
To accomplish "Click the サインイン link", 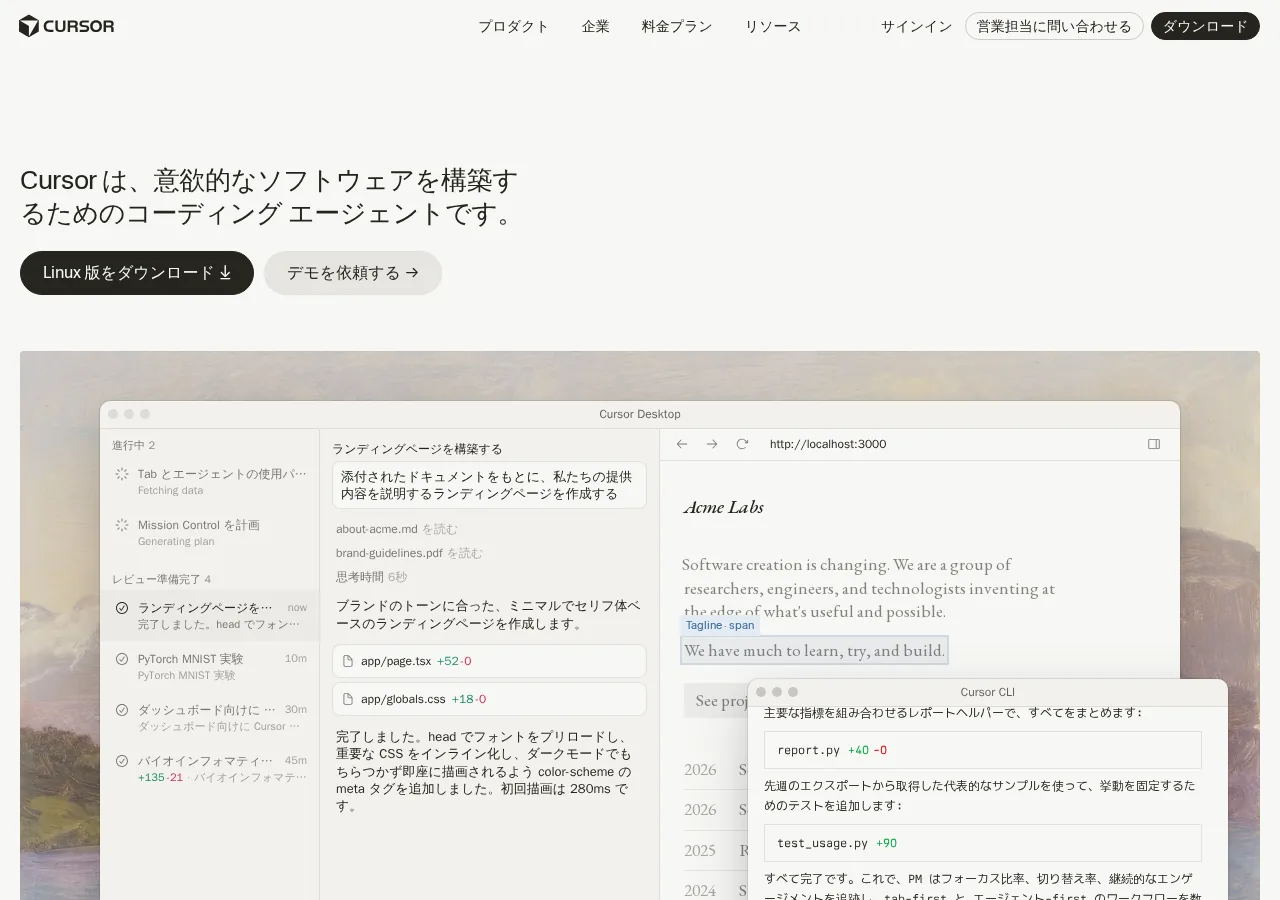I will pos(916,26).
